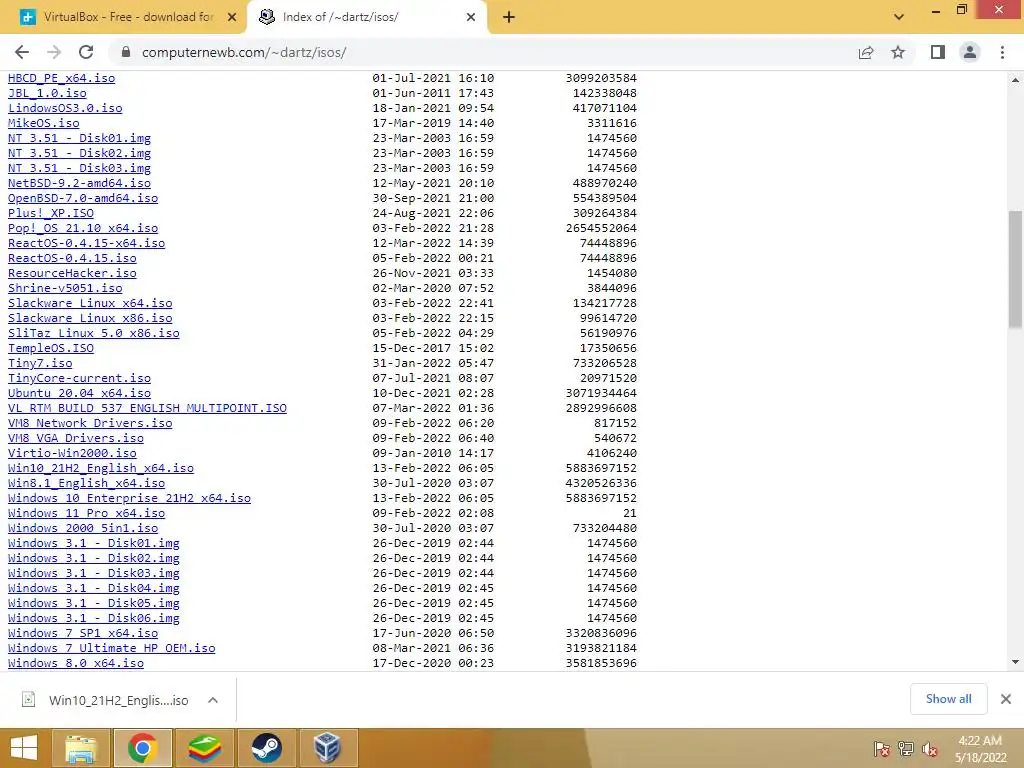Open download options chevron for Win10 iso
The height and width of the screenshot is (768, 1024).
(213, 700)
